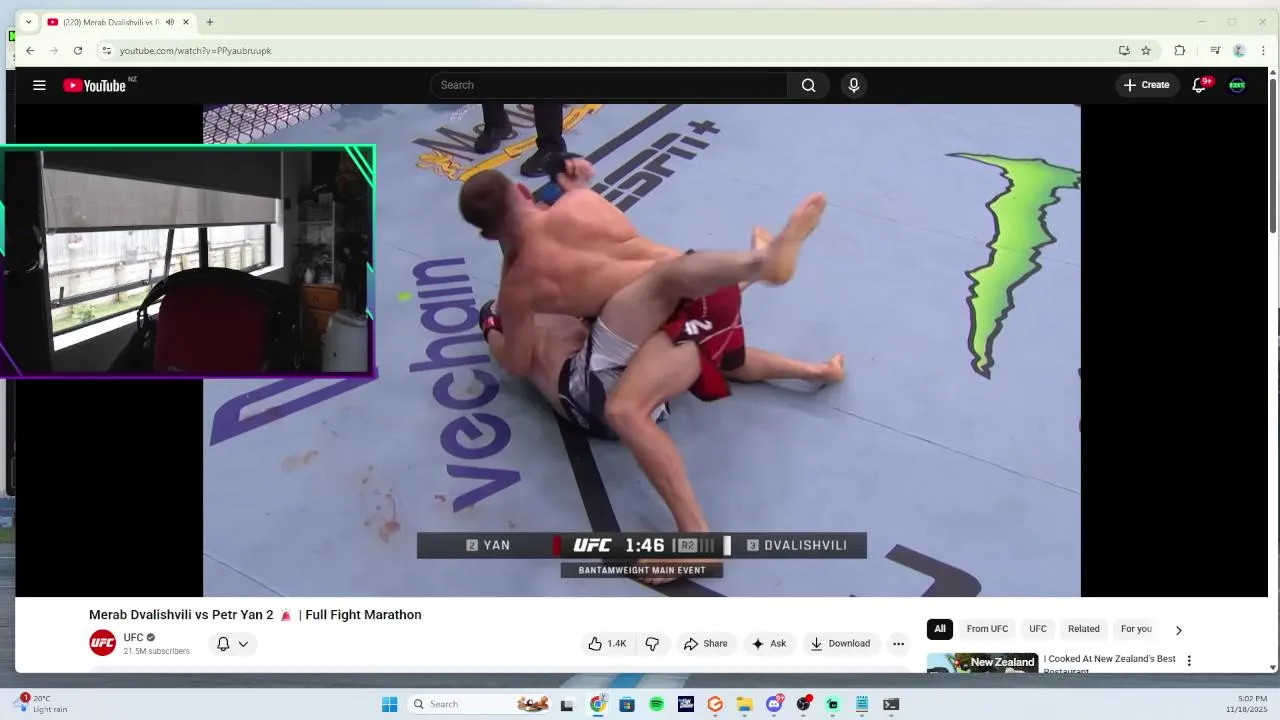Screen dimensions: 1280x720
Task: Share the video
Action: click(x=706, y=644)
